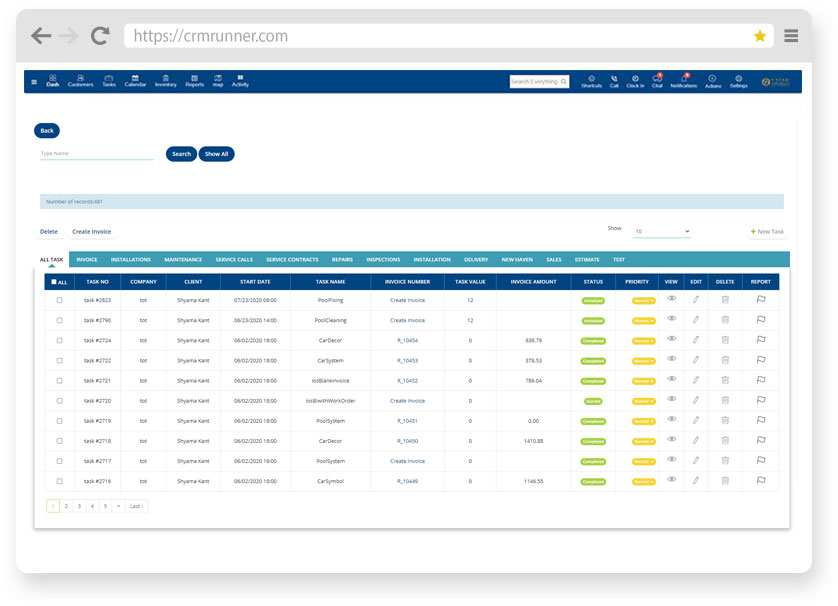Viewport: 838px width, 606px height.
Task: Click the Show All button
Action: [x=216, y=154]
